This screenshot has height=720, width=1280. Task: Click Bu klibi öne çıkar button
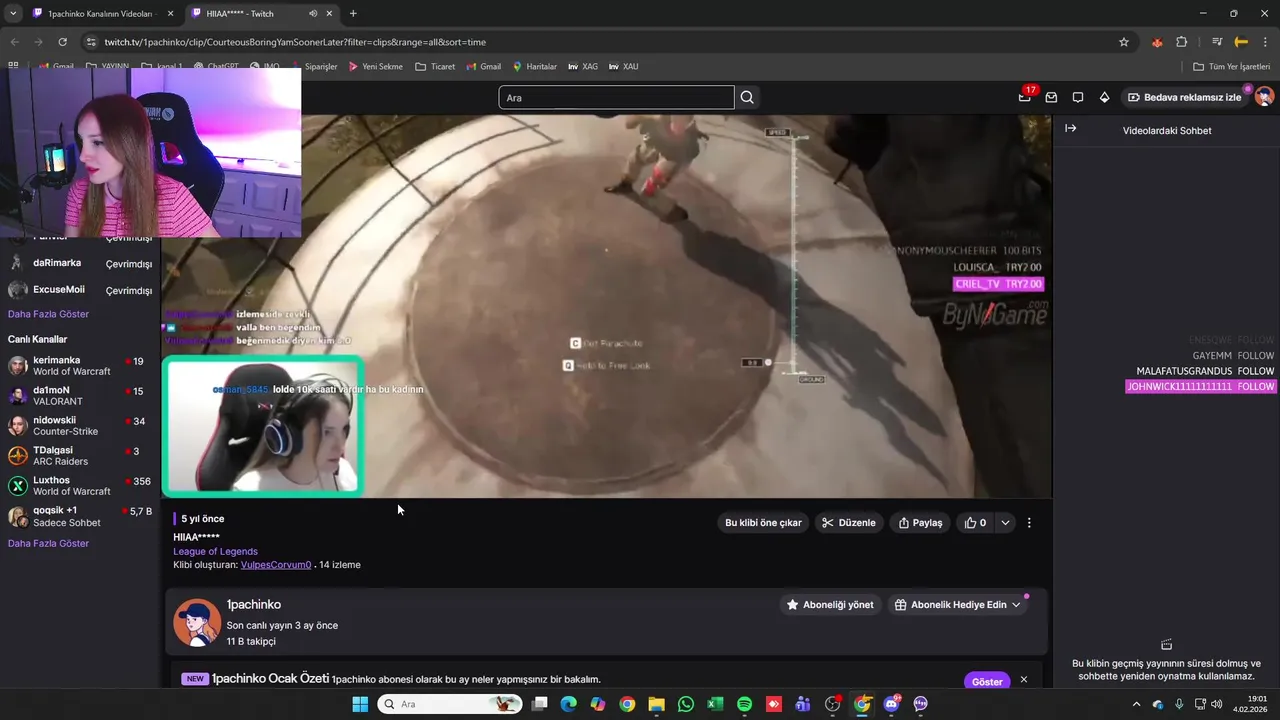[x=763, y=523]
